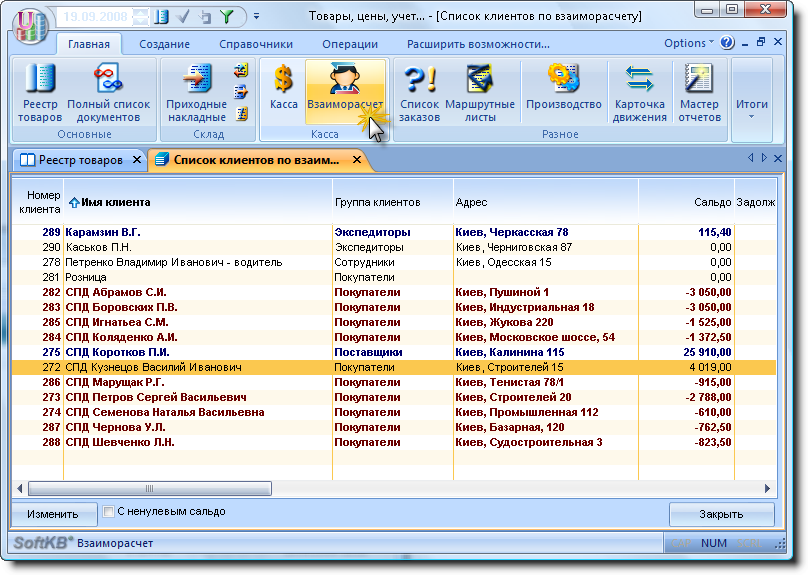Select Петренко Владимир Иванович - водитель
This screenshot has height=575, width=808.
394,262
